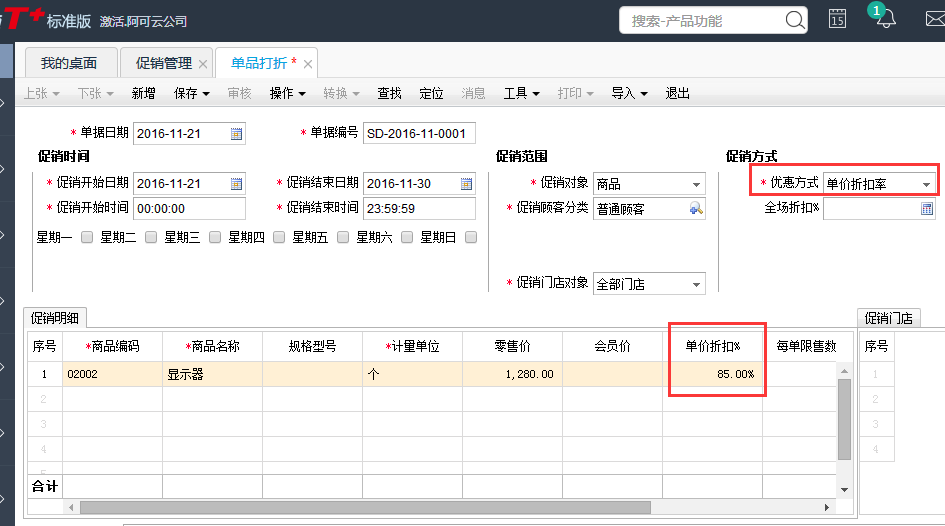Screen dimensions: 945x526
Task: Open the 促销对象 dropdown
Action: [696, 184]
